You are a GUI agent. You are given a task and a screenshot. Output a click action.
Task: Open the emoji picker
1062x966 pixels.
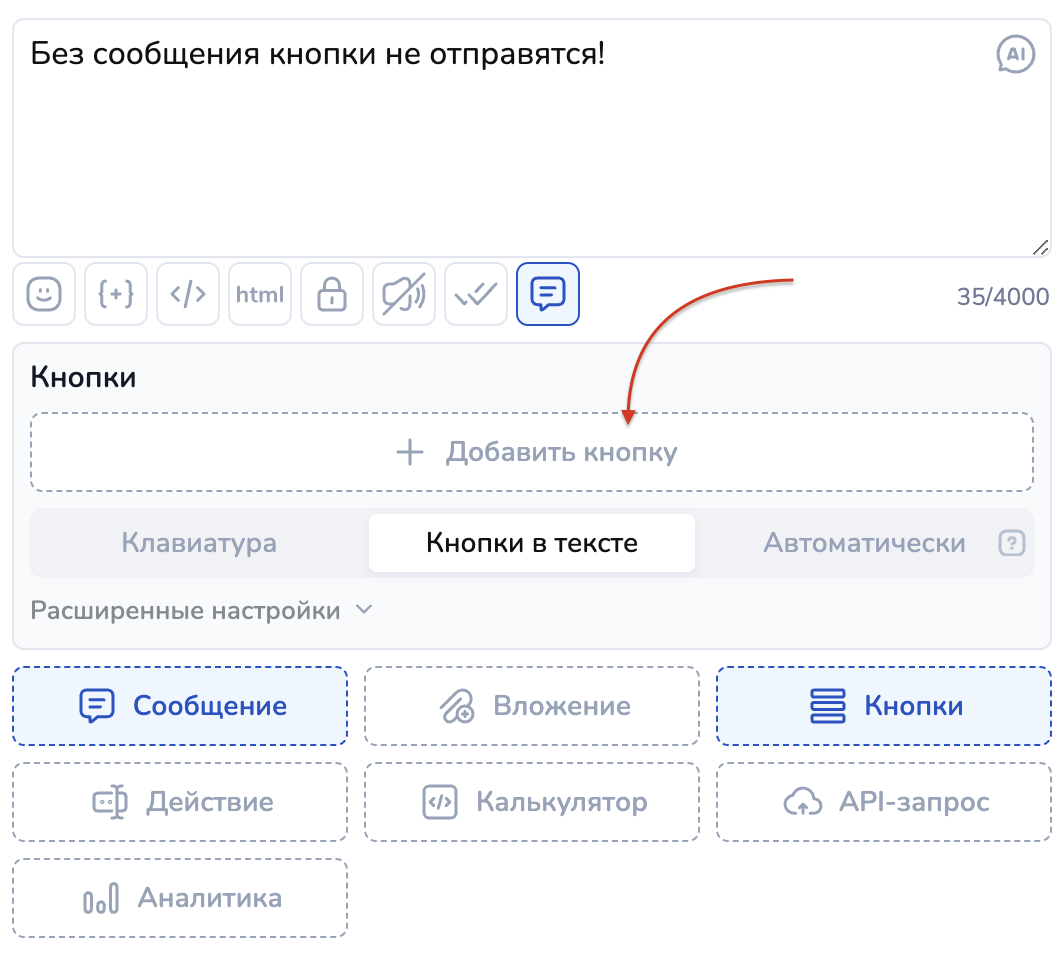pos(44,294)
